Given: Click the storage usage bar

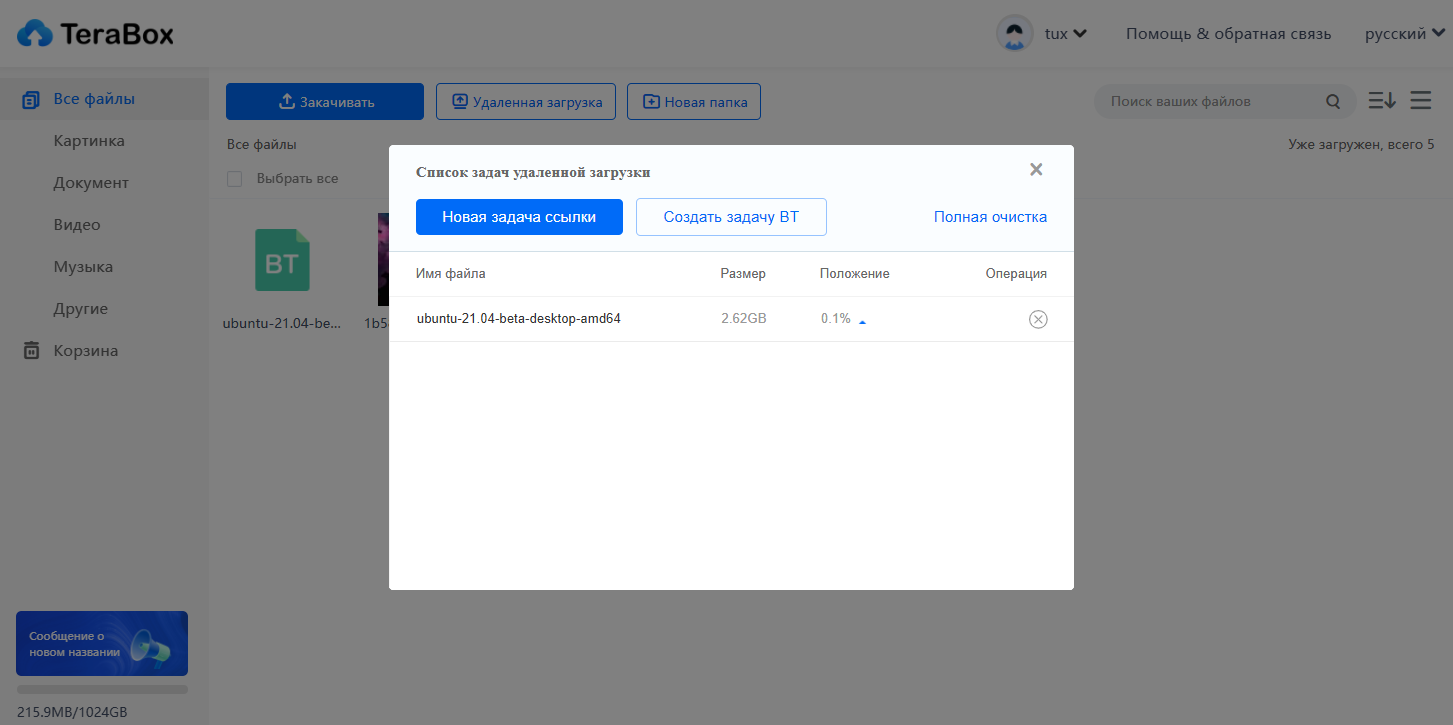Looking at the screenshot, I should tap(102, 689).
